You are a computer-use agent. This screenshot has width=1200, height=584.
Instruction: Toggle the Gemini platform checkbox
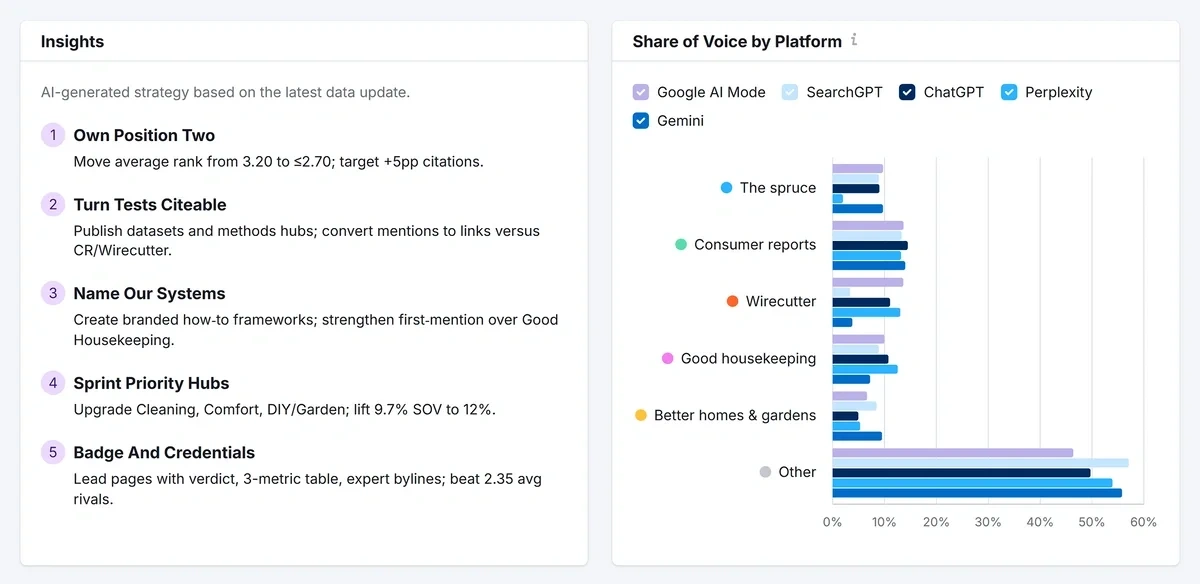point(641,121)
